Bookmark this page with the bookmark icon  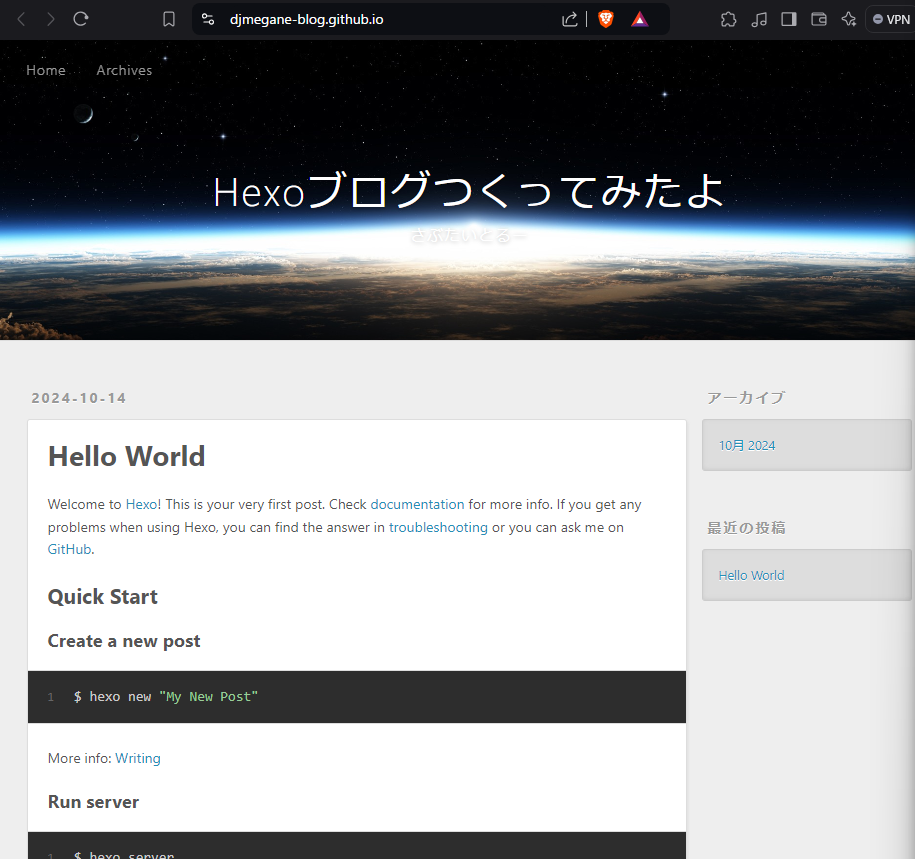[168, 18]
